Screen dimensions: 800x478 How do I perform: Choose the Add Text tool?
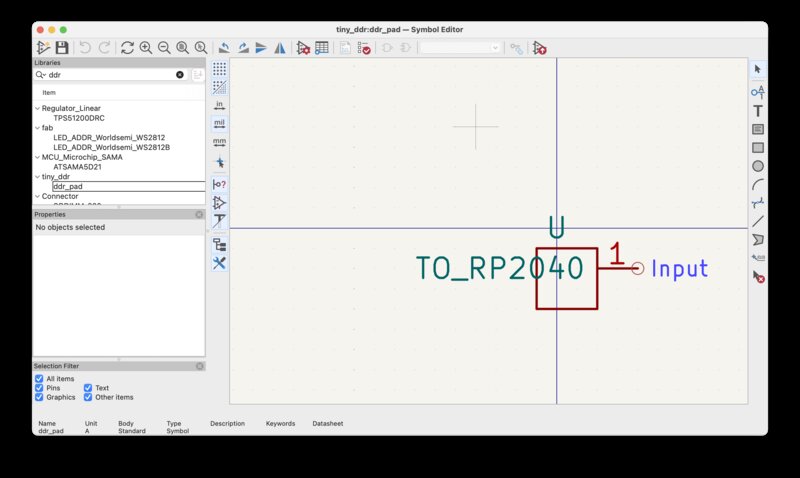point(757,110)
